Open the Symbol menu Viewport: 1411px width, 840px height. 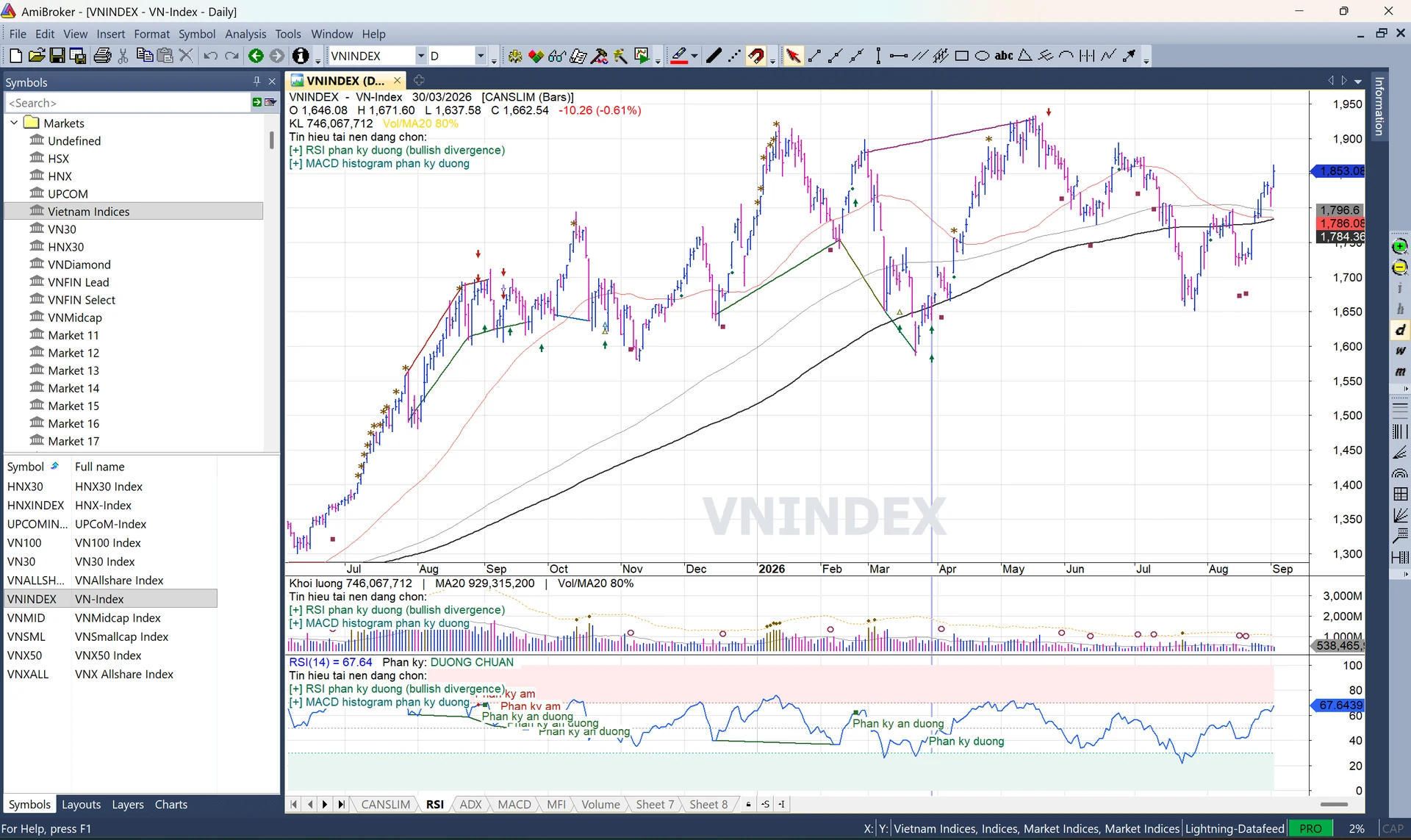(x=196, y=34)
